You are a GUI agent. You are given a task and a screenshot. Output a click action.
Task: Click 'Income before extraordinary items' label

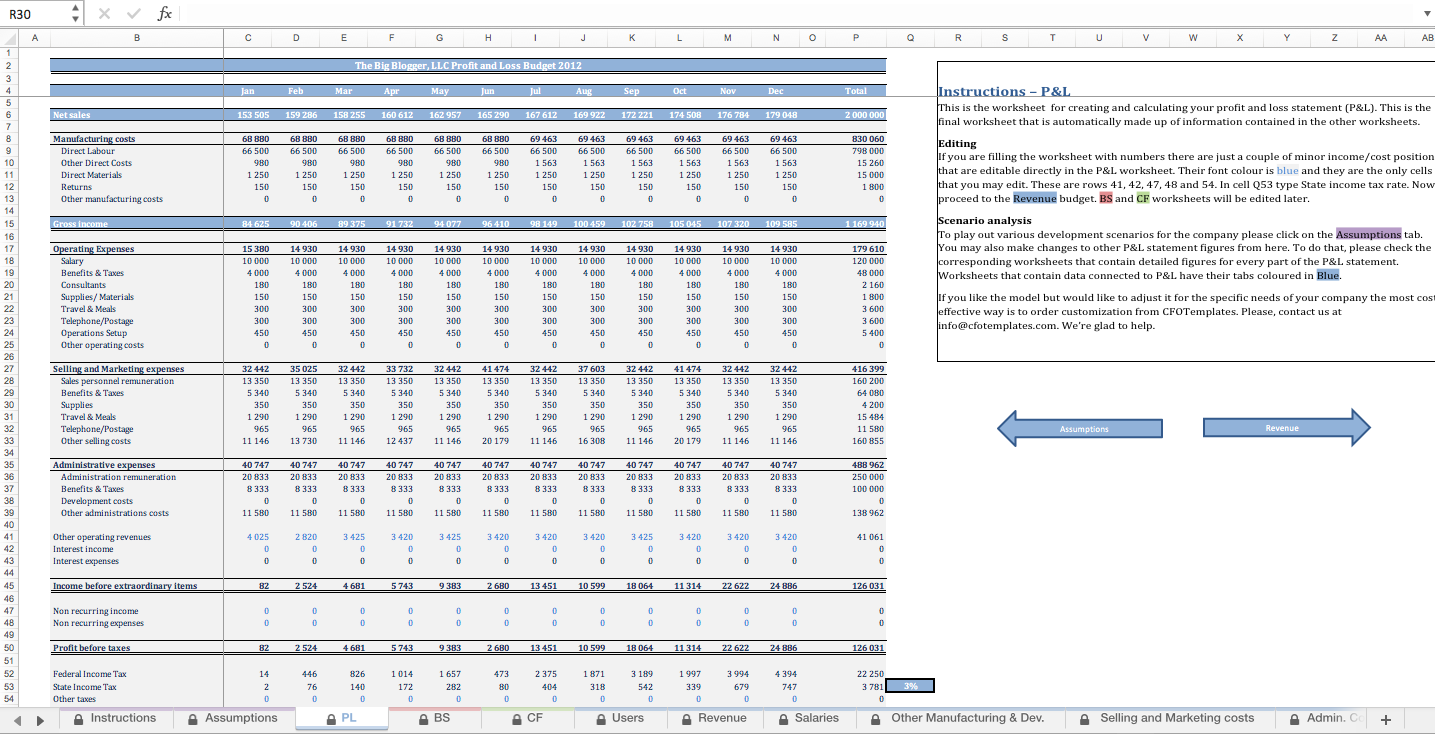click(x=125, y=586)
